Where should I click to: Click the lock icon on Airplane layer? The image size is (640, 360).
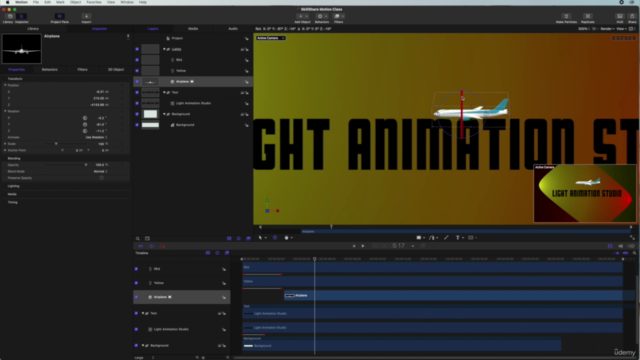click(247, 82)
